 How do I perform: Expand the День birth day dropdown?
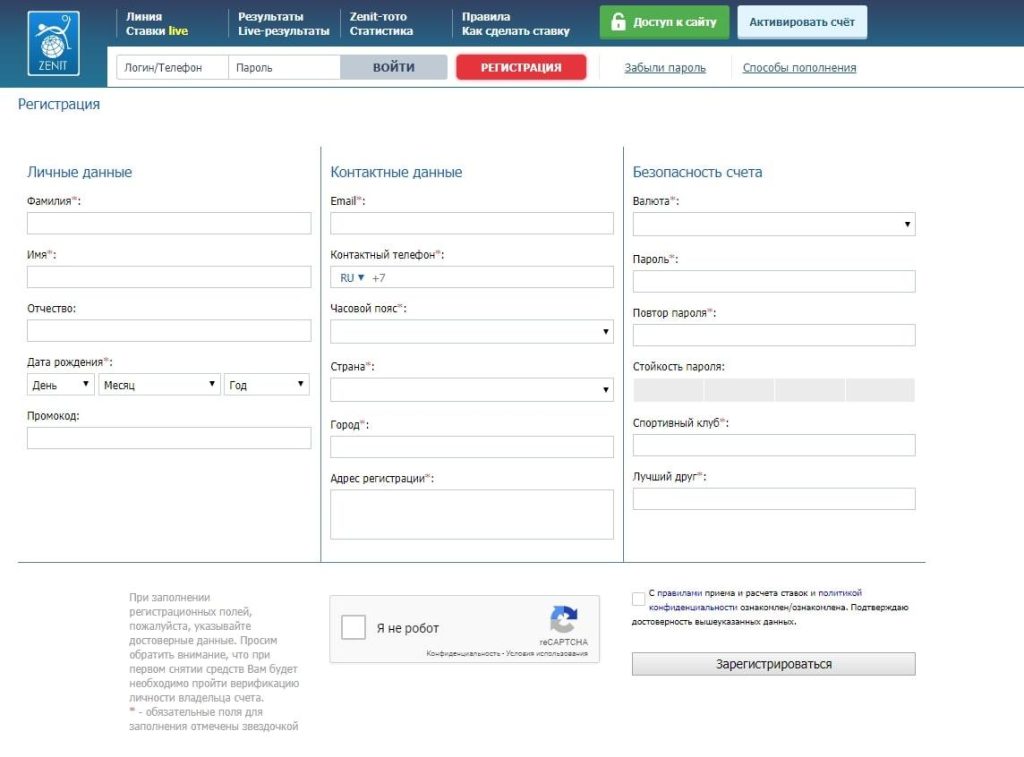pos(60,385)
